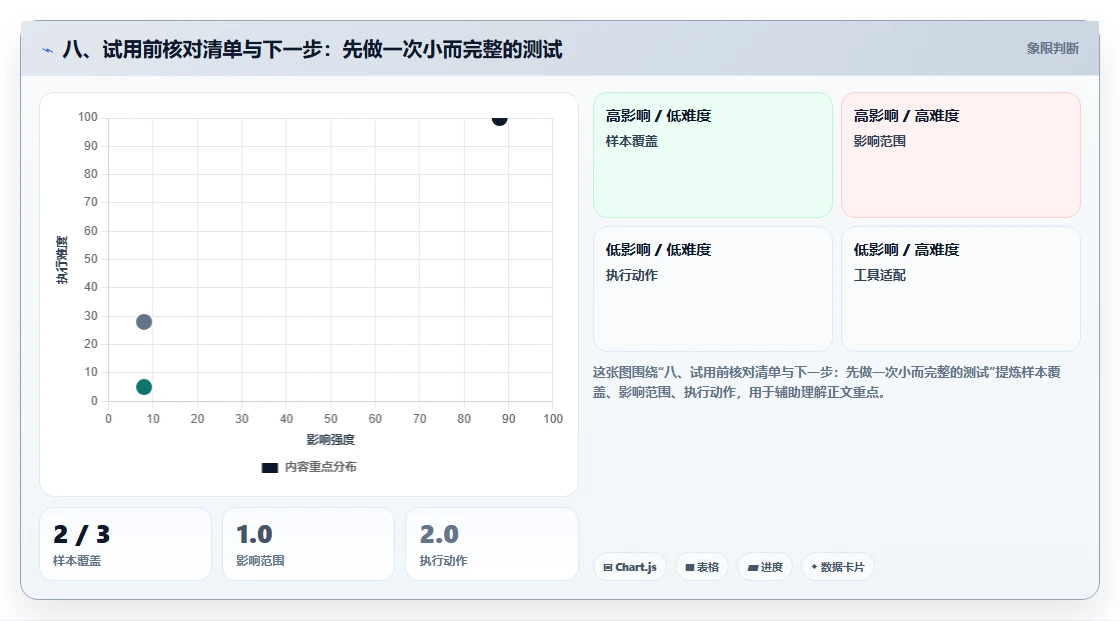Image resolution: width=1120 pixels, height=621 pixels.
Task: Select the gray-blue scatter data point
Action: click(144, 322)
